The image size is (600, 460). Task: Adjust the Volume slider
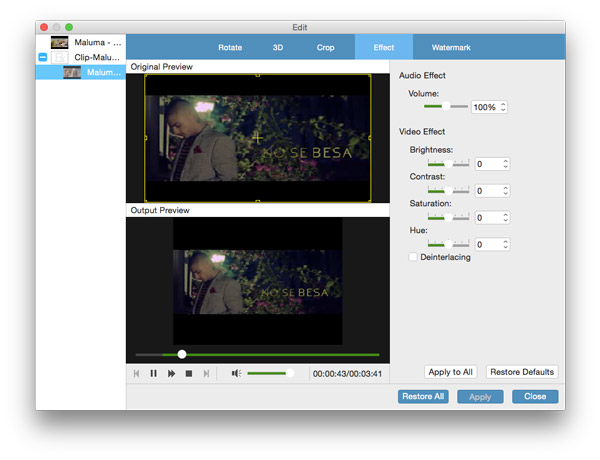tap(446, 106)
